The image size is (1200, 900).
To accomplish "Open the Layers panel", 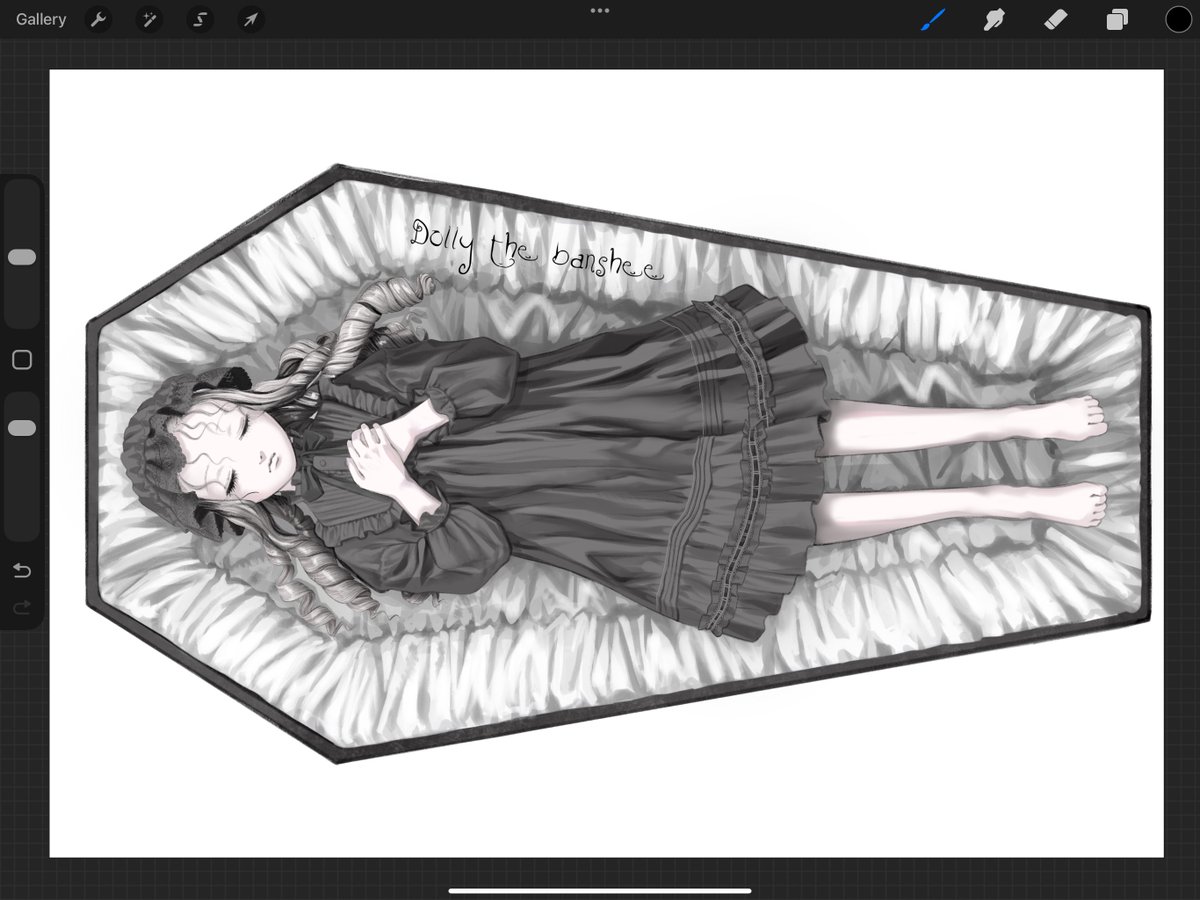I will (1117, 20).
